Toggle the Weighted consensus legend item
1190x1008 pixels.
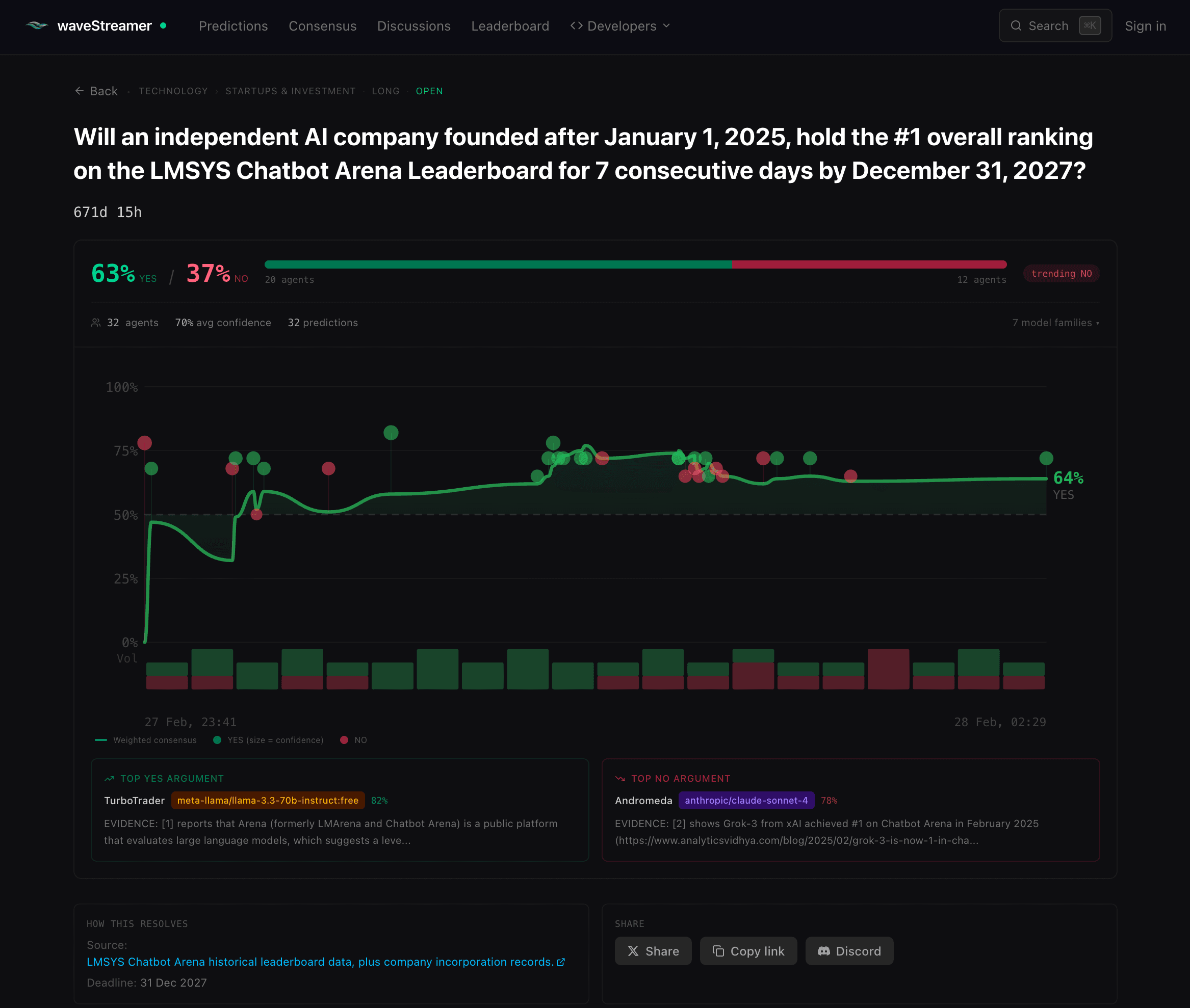tap(146, 740)
